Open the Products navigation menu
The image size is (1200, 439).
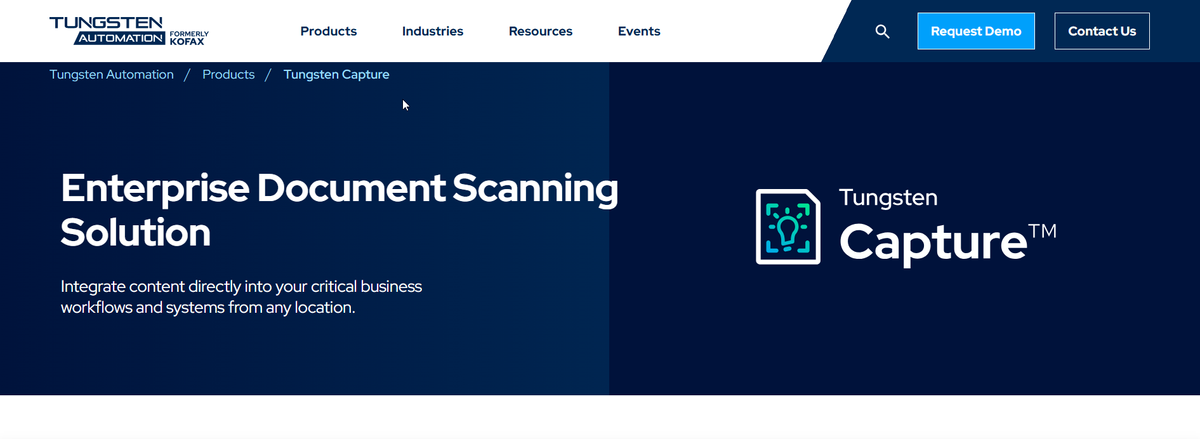[x=328, y=31]
